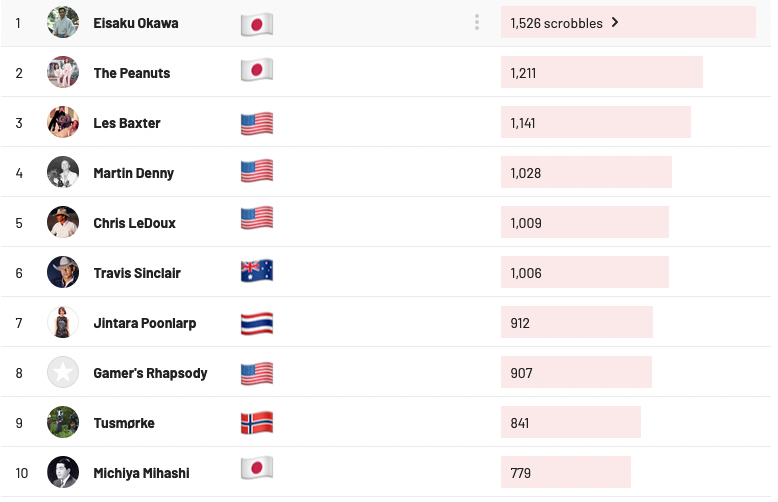Viewport: 778px width, 502px height.
Task: Click the USA flag beside Gamer's Rhapsody
Action: 257,373
